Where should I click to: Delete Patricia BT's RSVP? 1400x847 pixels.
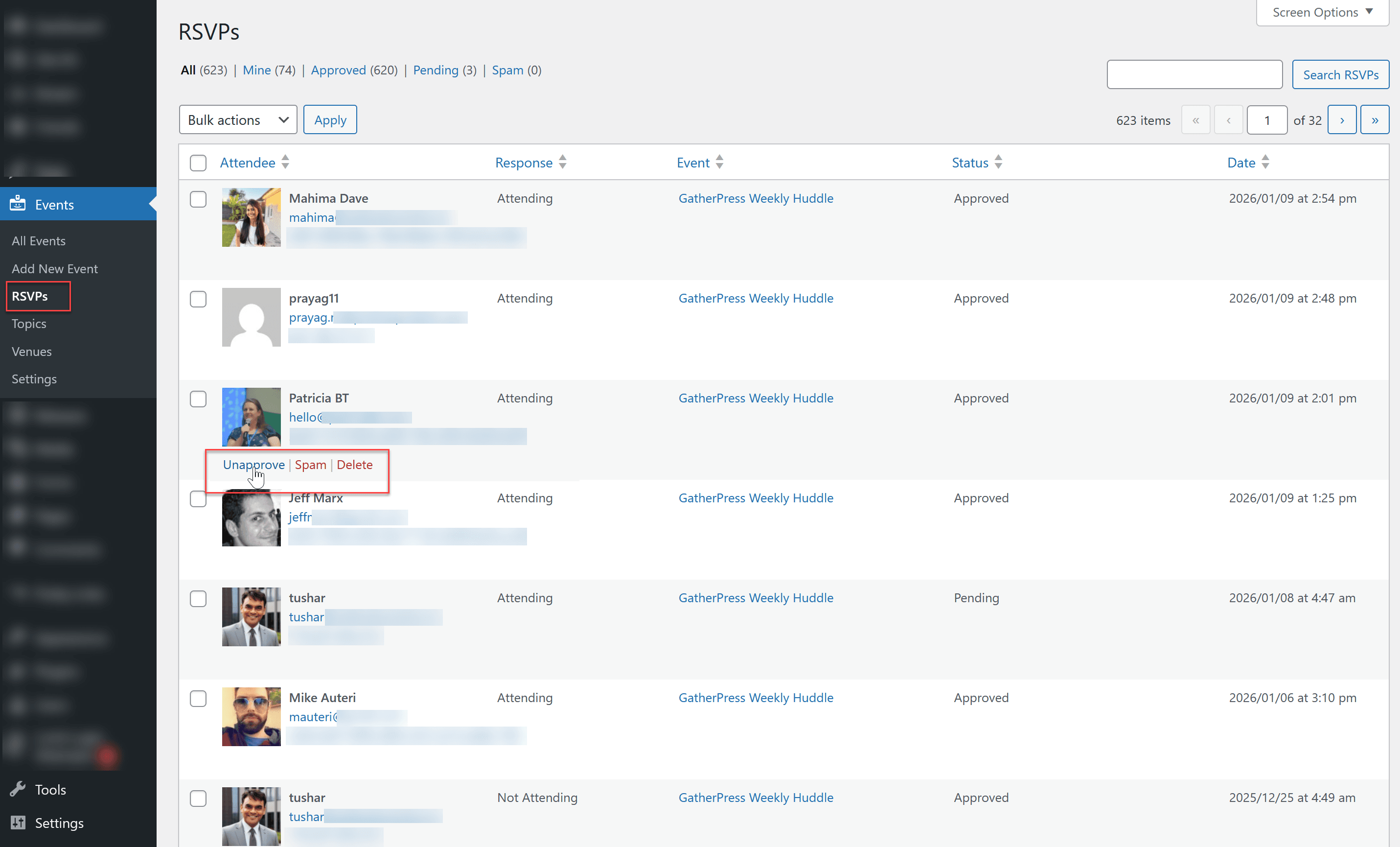point(355,465)
